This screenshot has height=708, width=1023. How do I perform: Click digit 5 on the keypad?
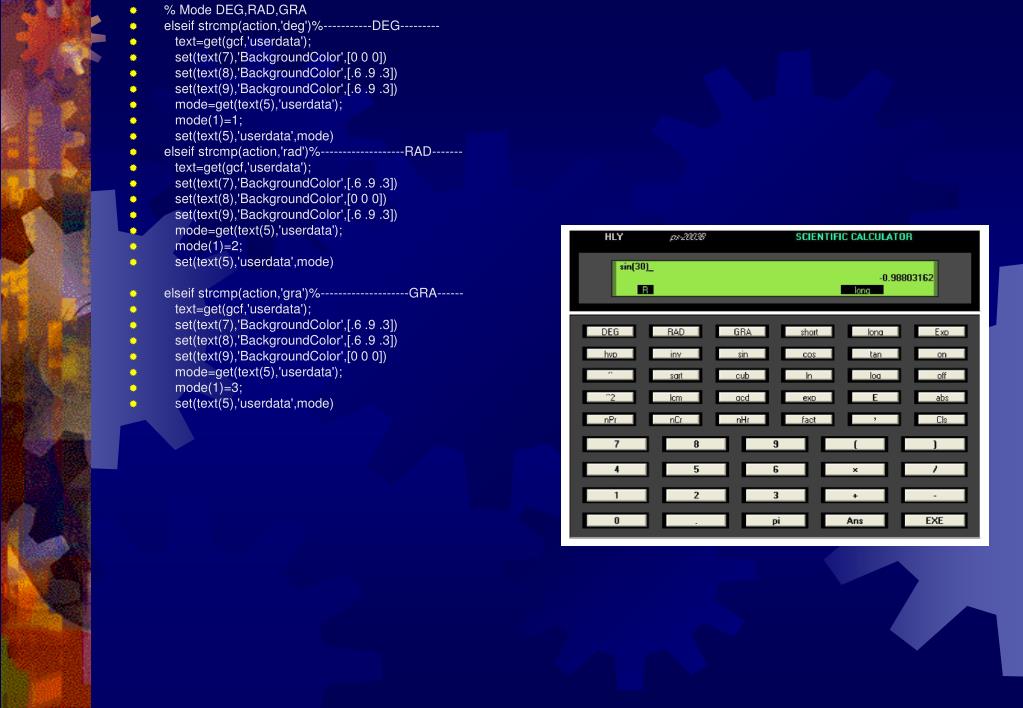(695, 469)
